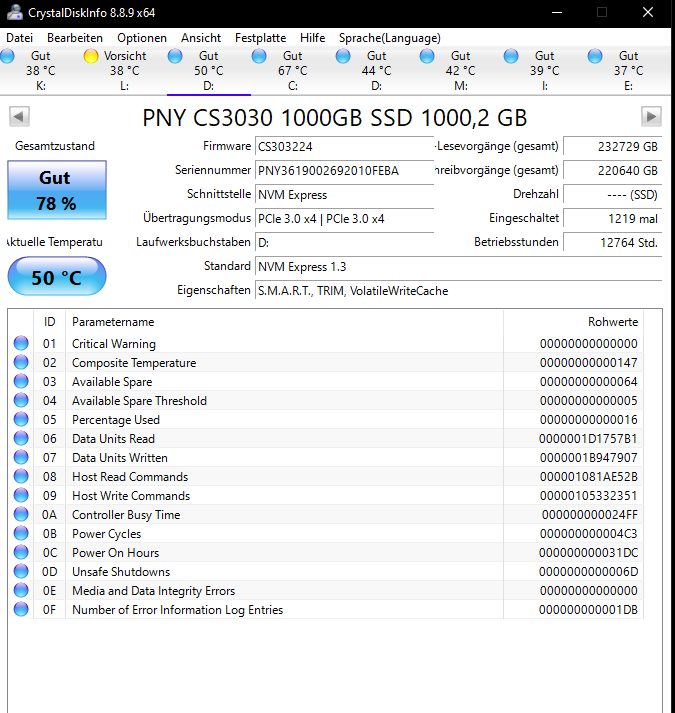Viewport: 675px width, 713px height.
Task: Click status orb for Data Units Read
Action: (x=21, y=438)
